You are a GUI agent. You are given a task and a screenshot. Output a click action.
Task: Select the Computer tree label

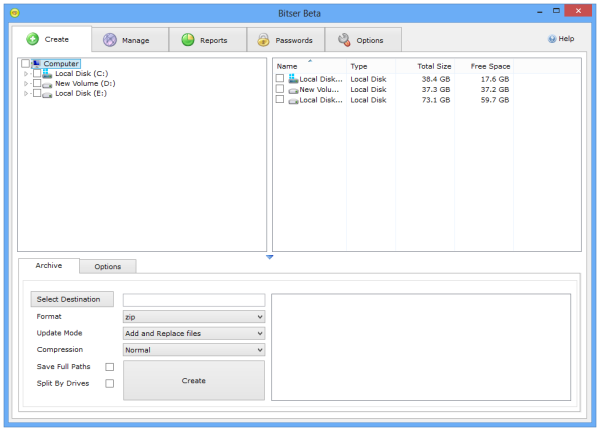61,64
